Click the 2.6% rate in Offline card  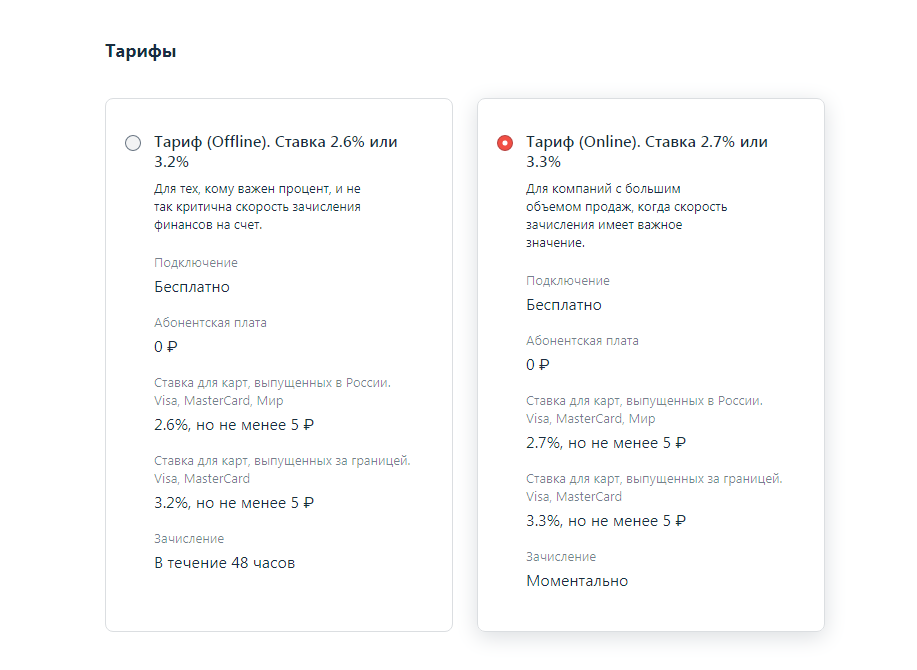pyautogui.click(x=234, y=425)
